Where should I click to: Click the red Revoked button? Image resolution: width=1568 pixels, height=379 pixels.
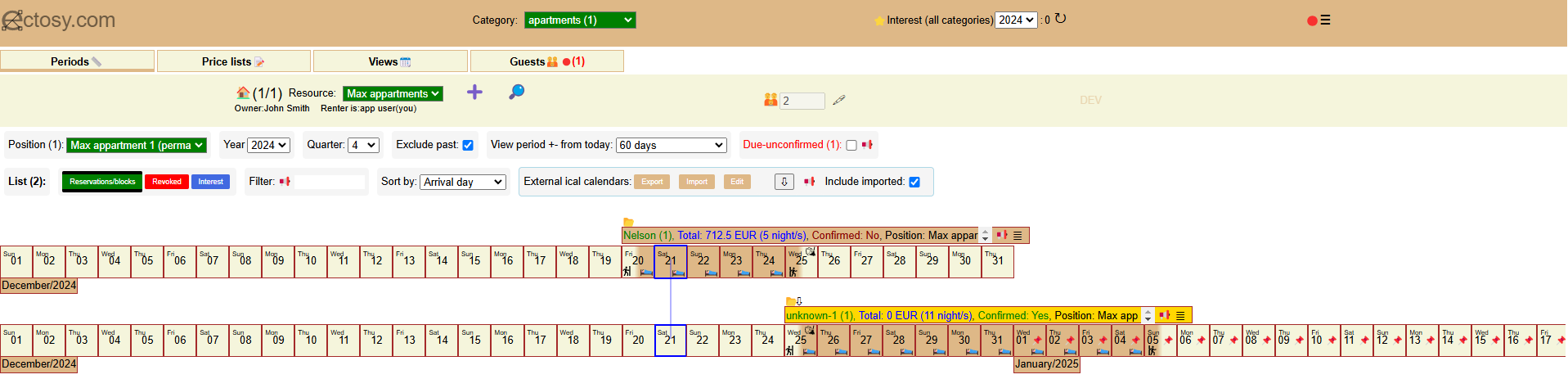(167, 182)
